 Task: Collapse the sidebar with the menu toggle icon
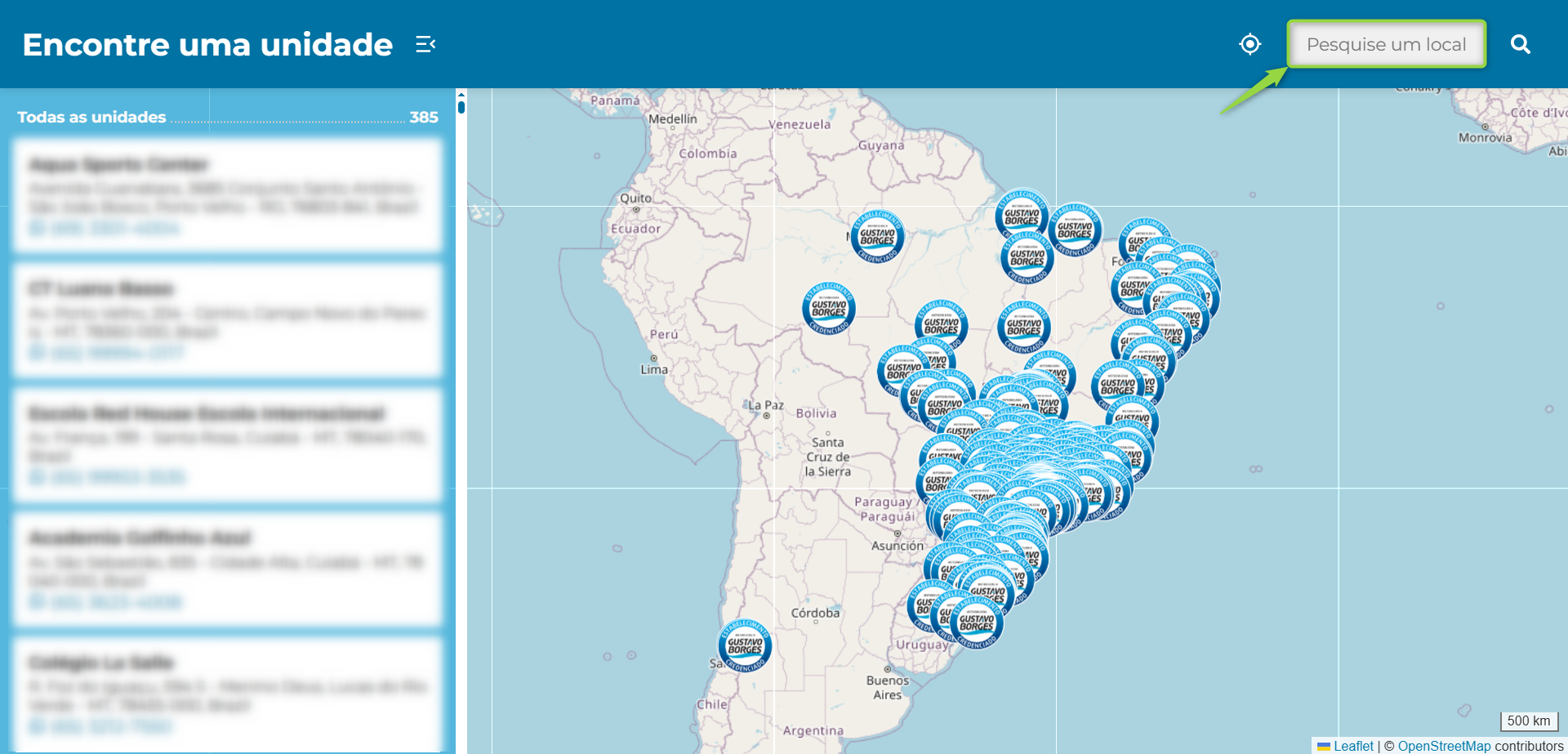pyautogui.click(x=425, y=44)
